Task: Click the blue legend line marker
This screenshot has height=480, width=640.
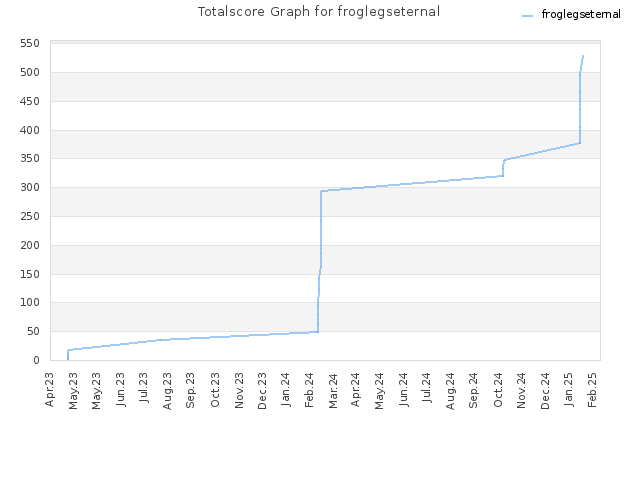Action: pyautogui.click(x=527, y=16)
